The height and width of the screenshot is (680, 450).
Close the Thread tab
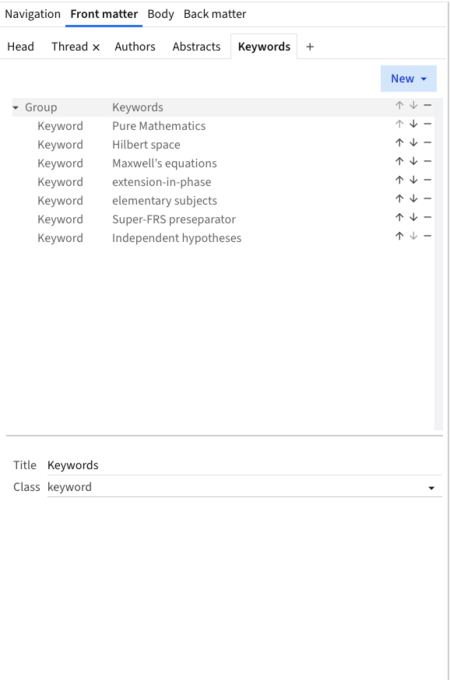pos(96,47)
